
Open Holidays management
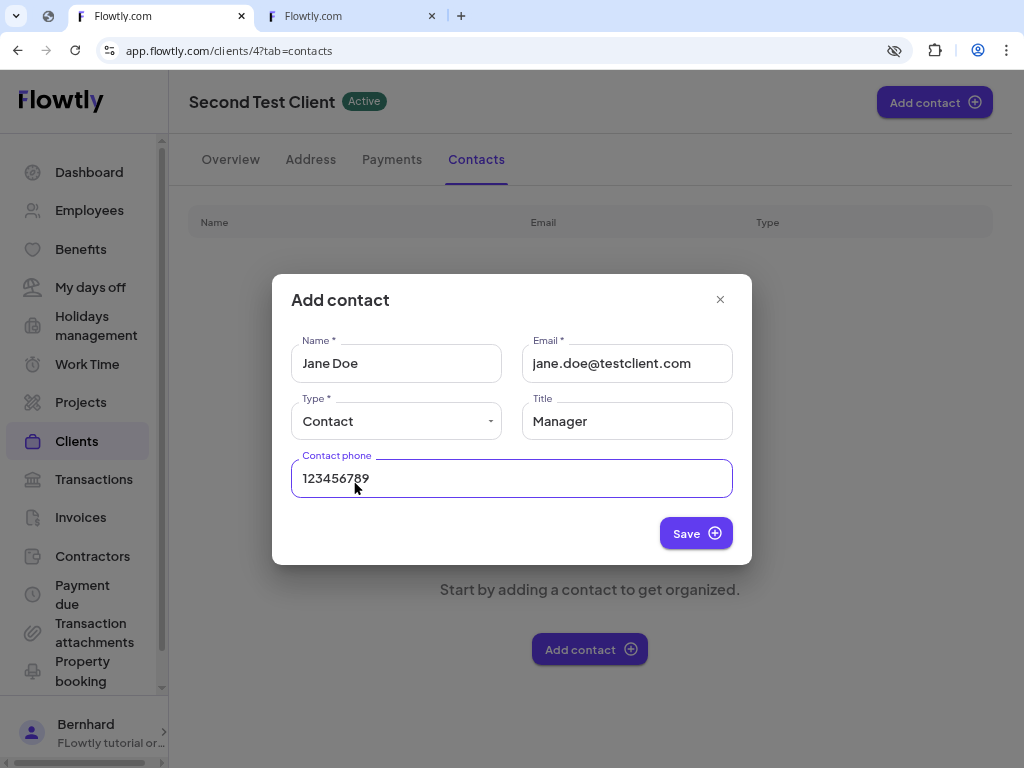pos(31,325)
